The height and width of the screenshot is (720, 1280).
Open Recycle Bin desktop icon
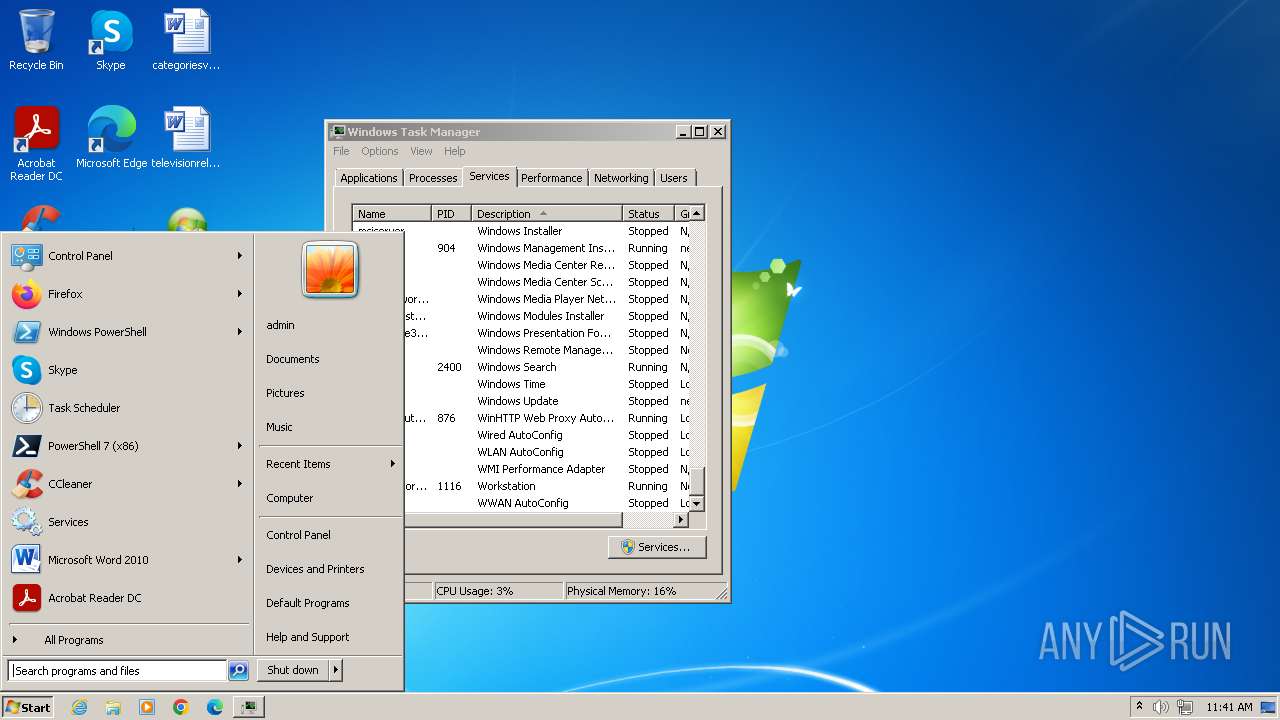36,40
